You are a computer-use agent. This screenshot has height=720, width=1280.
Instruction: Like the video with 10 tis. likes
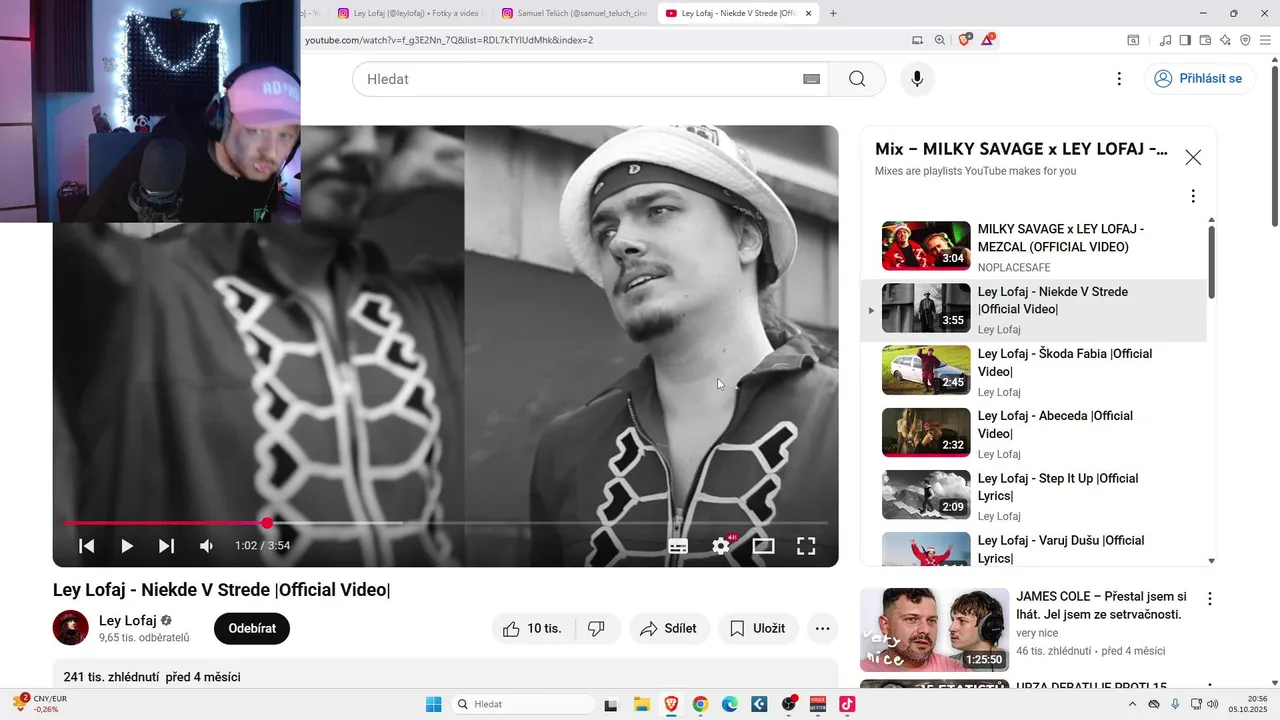(534, 628)
